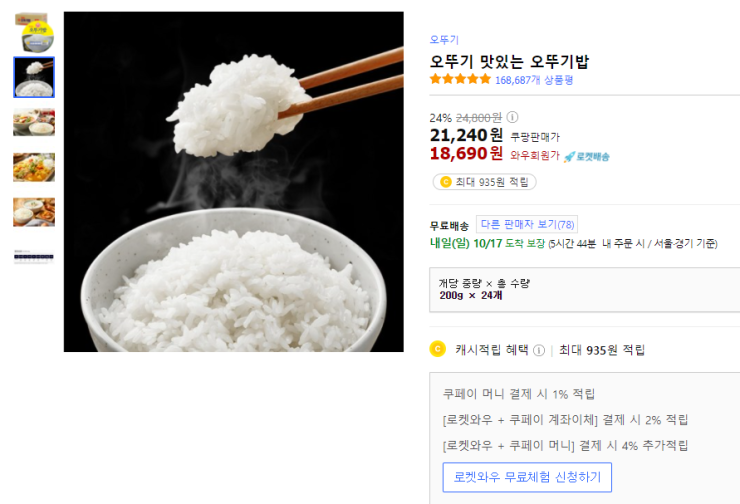Click the rocket delivery badge icon

pyautogui.click(x=569, y=156)
